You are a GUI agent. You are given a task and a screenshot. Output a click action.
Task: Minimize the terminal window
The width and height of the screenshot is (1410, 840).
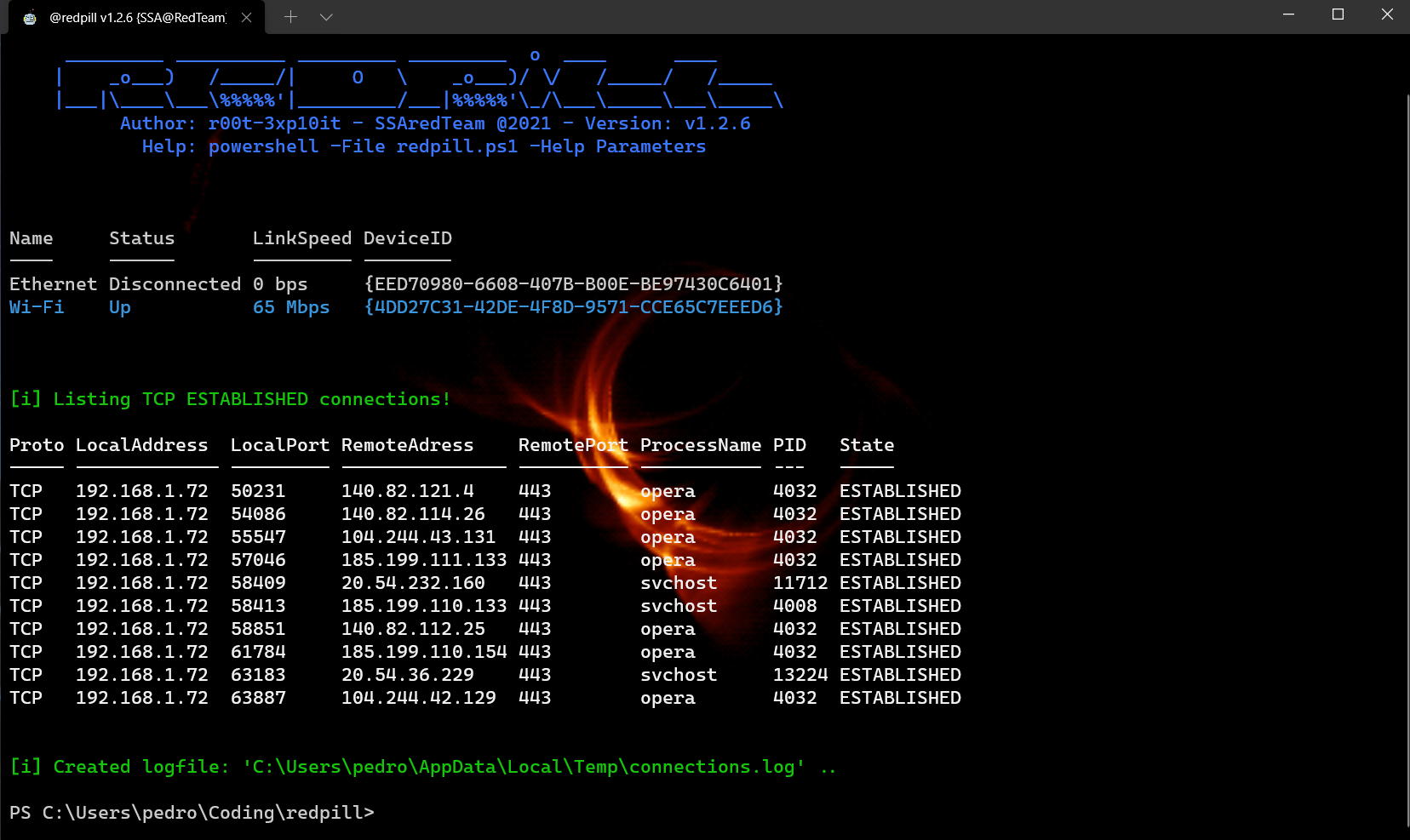click(x=1288, y=14)
